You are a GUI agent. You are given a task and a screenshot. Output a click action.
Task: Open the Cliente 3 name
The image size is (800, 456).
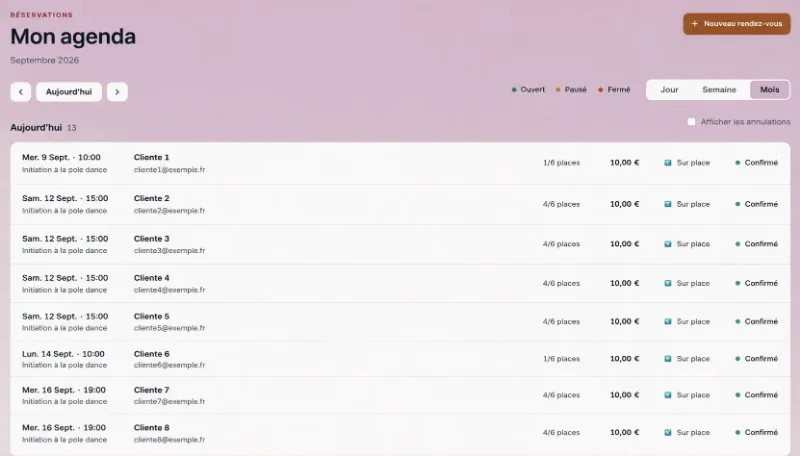(152, 239)
